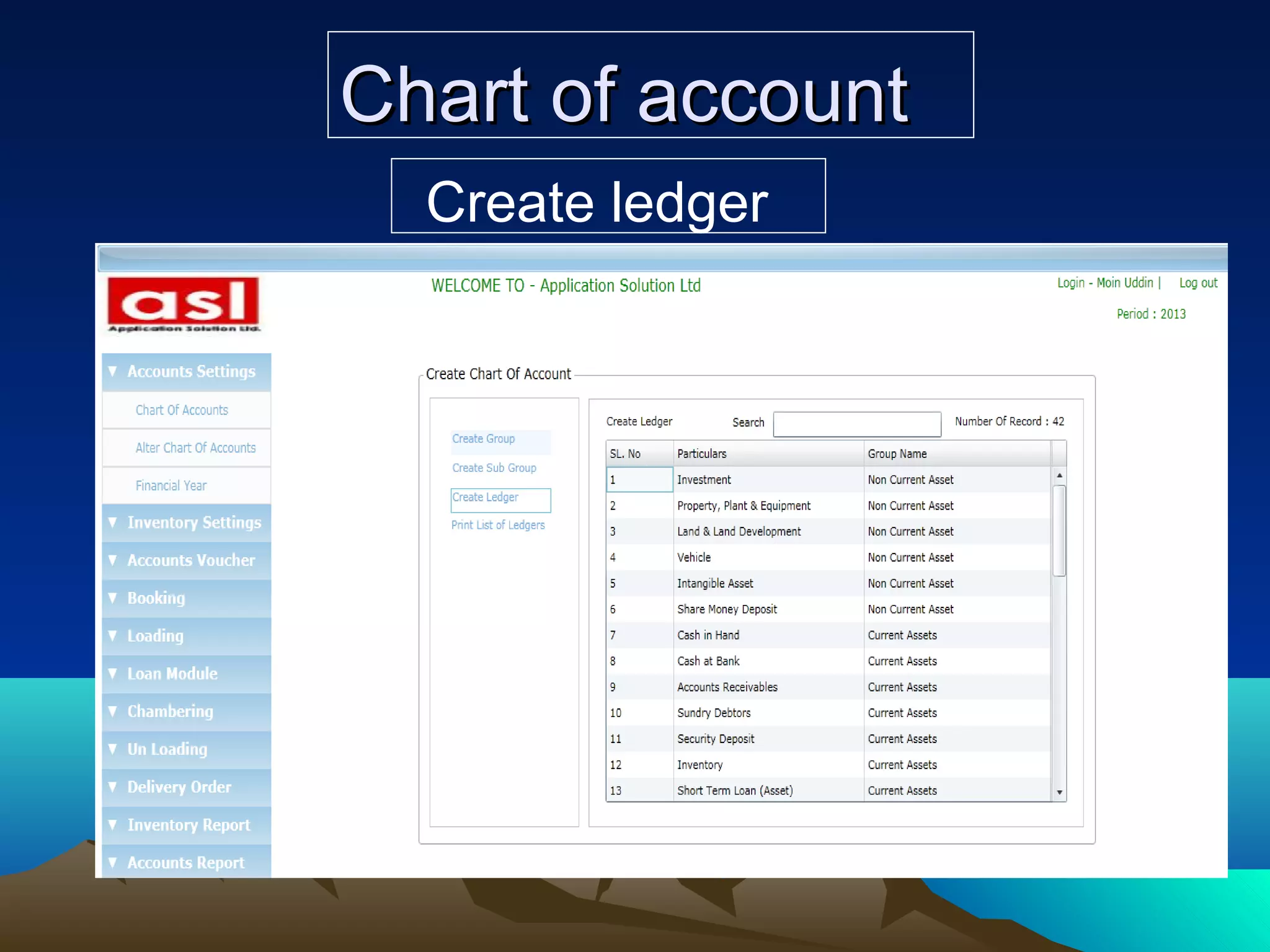Click the ledger table scroll down arrow

pyautogui.click(x=1059, y=793)
